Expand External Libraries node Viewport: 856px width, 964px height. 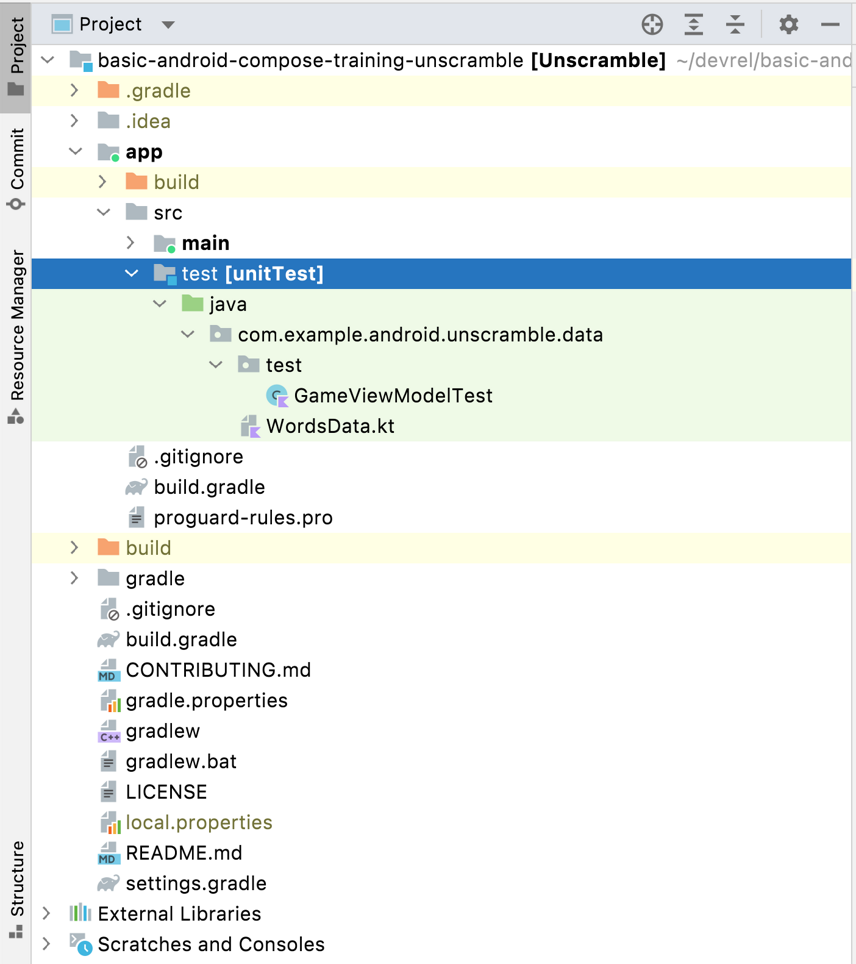tap(47, 914)
